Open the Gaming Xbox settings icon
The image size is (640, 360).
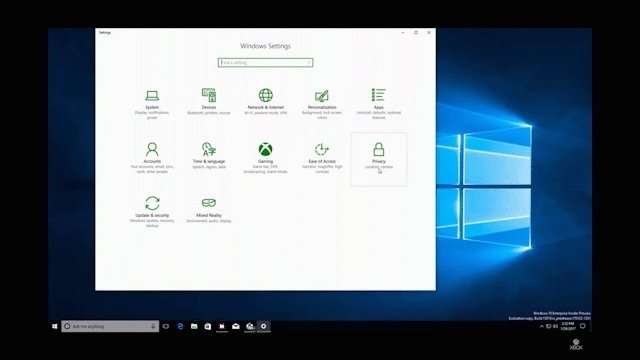(265, 149)
